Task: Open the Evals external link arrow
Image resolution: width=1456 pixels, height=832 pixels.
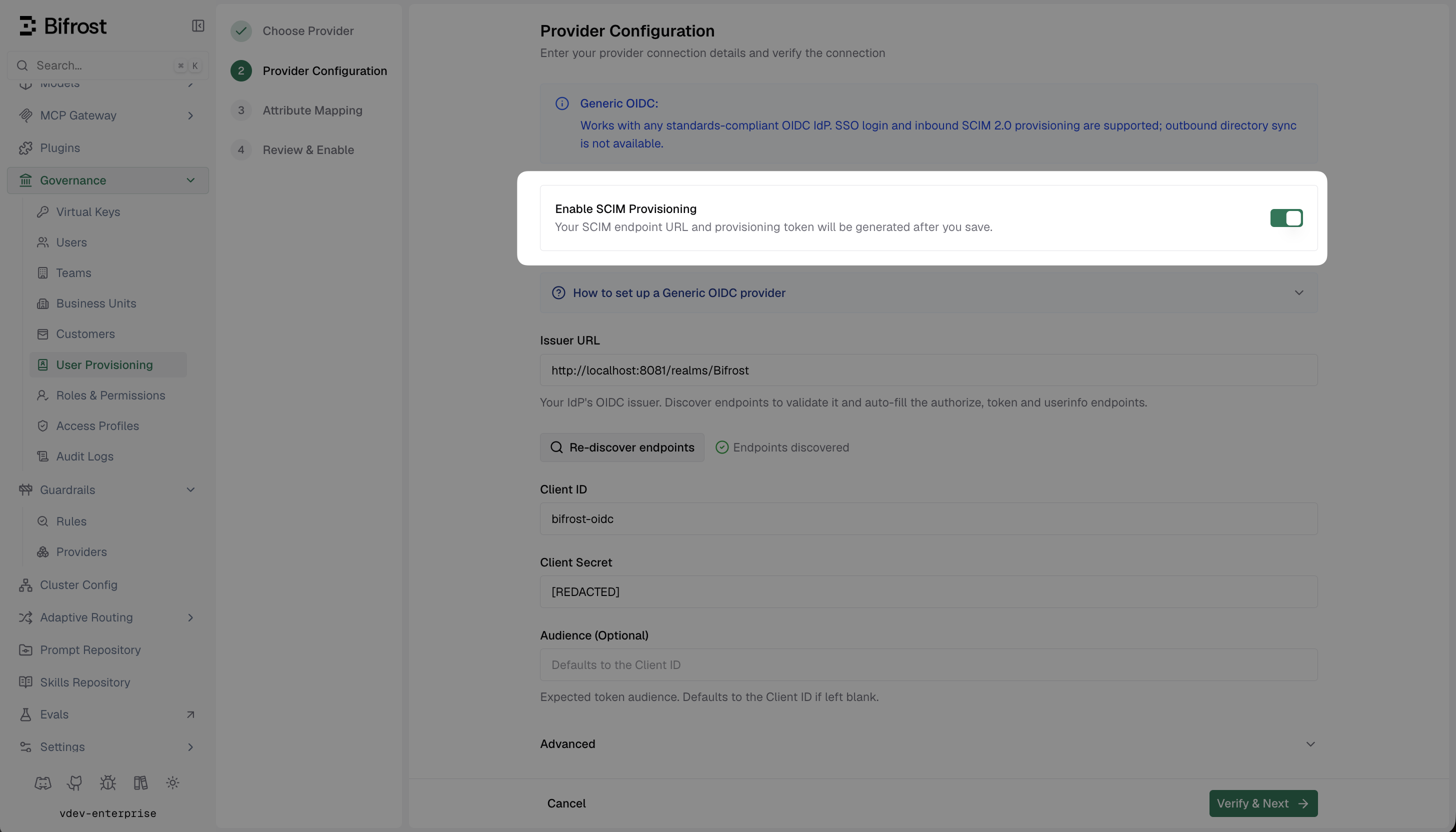Action: coord(190,715)
